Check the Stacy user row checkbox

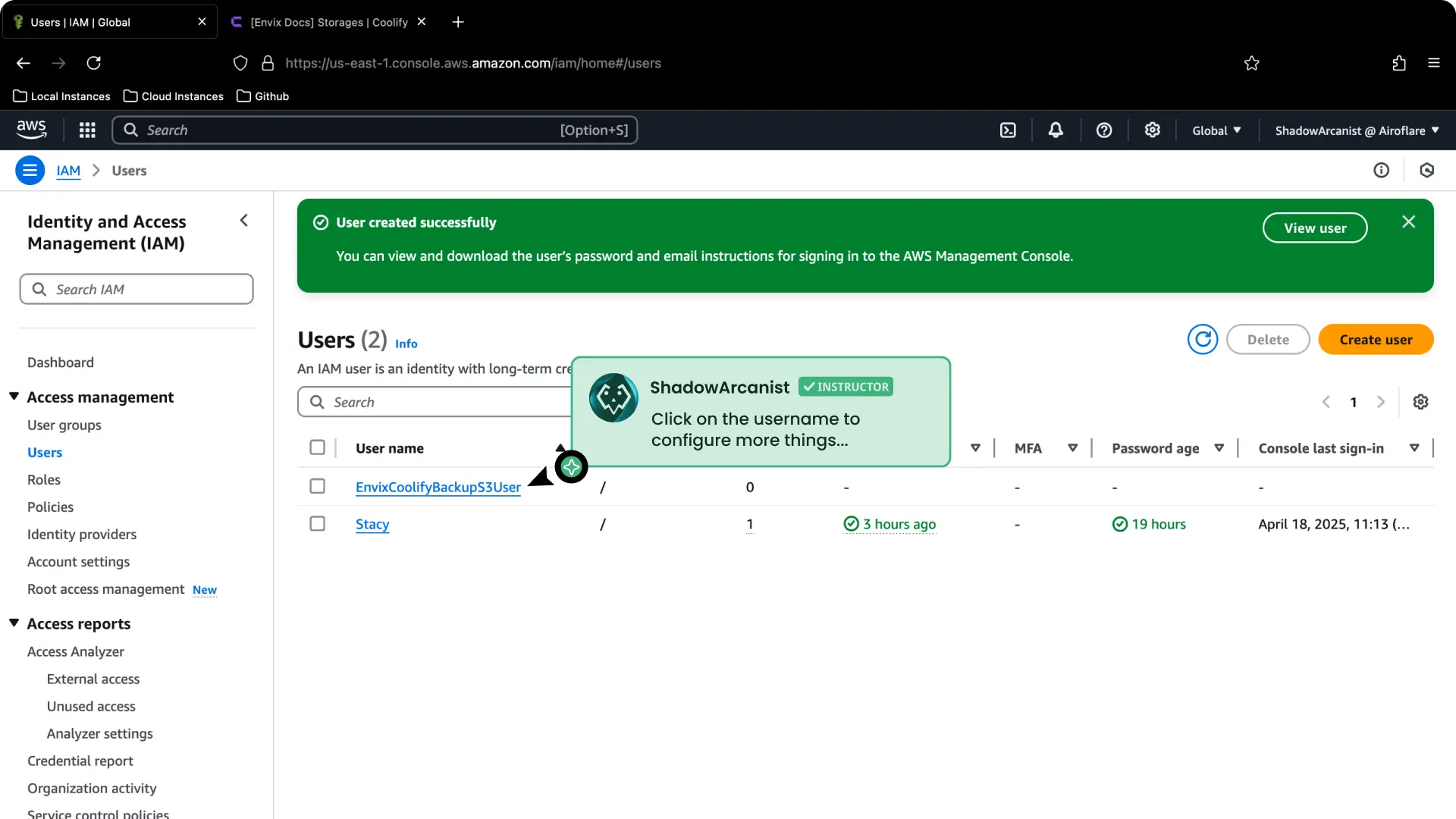(x=317, y=523)
